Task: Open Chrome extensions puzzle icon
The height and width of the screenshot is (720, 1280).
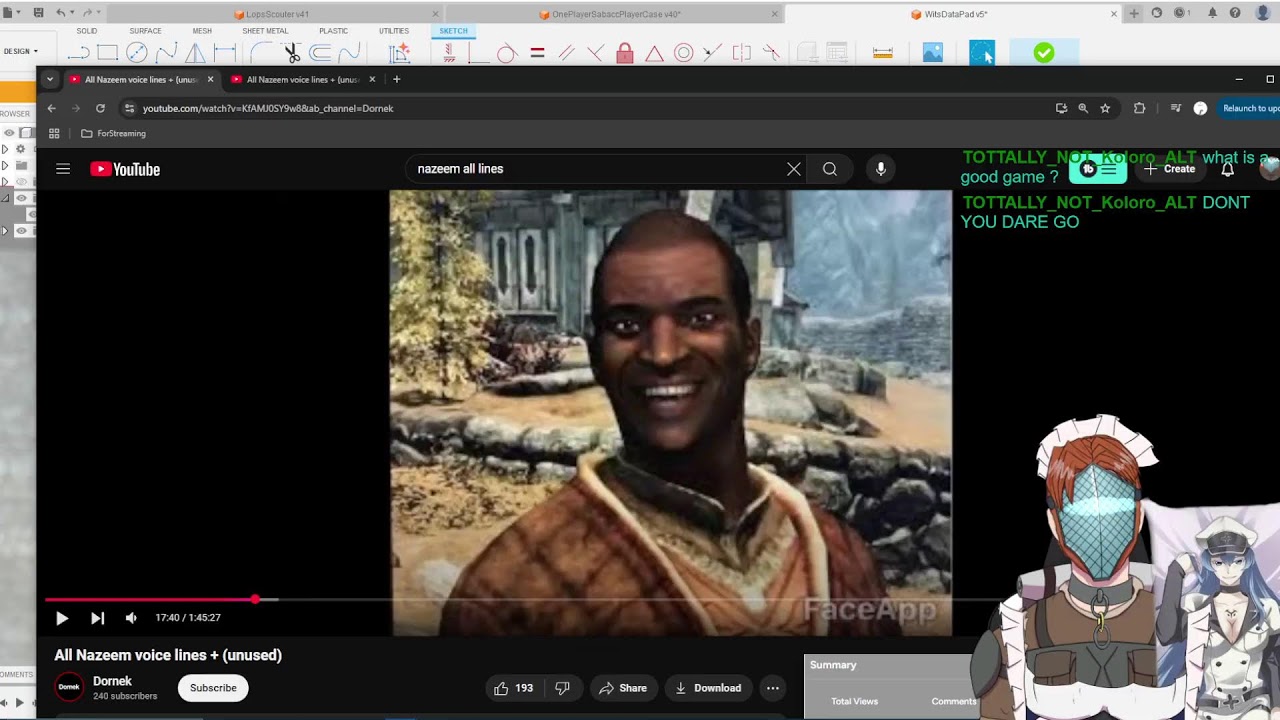Action: pos(1139,108)
